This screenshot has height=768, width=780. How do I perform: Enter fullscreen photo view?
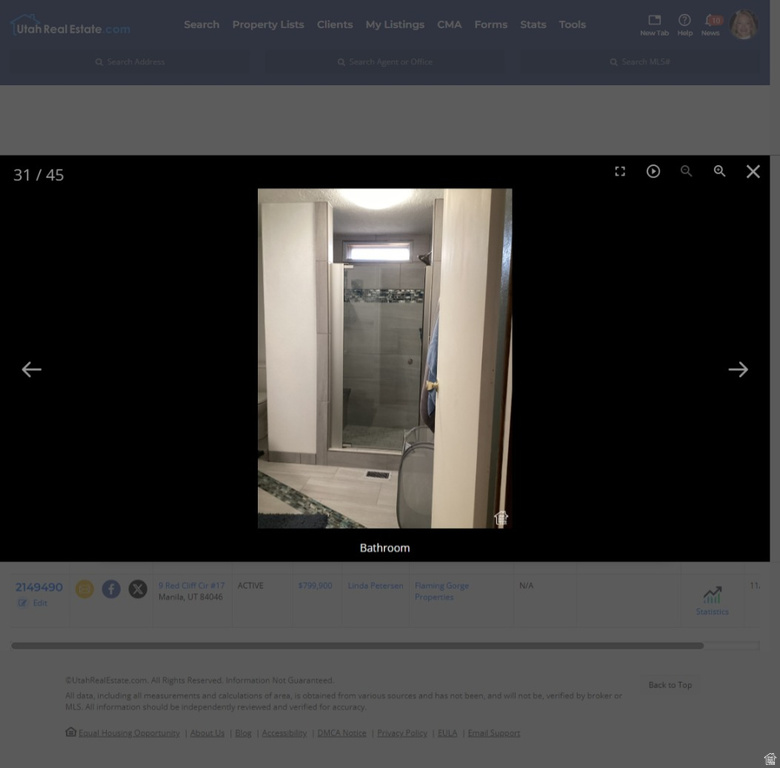(620, 172)
